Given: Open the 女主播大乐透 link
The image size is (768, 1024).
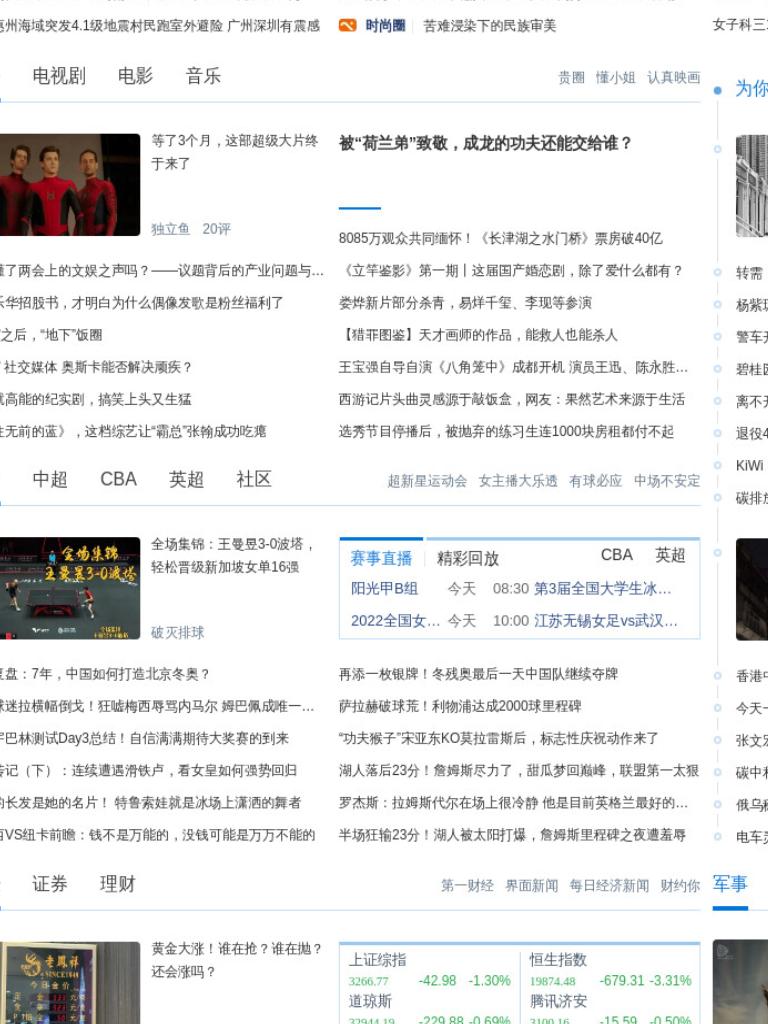Looking at the screenshot, I should (518, 481).
